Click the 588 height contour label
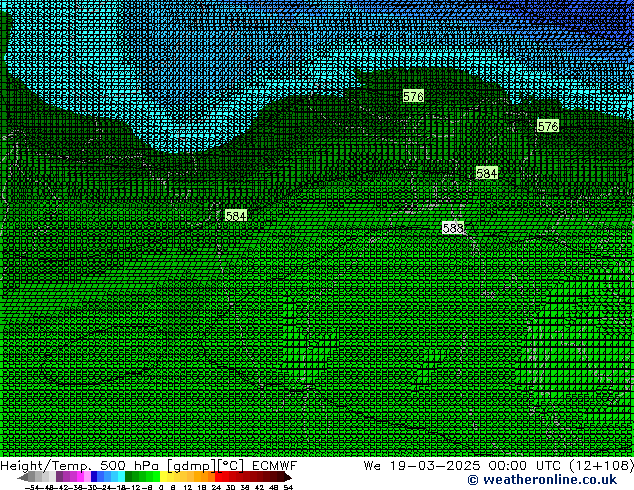This screenshot has height=490, width=634. pos(453,228)
